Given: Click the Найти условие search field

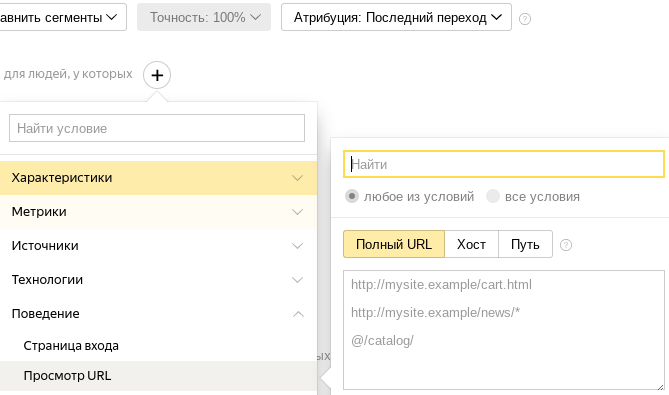Looking at the screenshot, I should 157,128.
